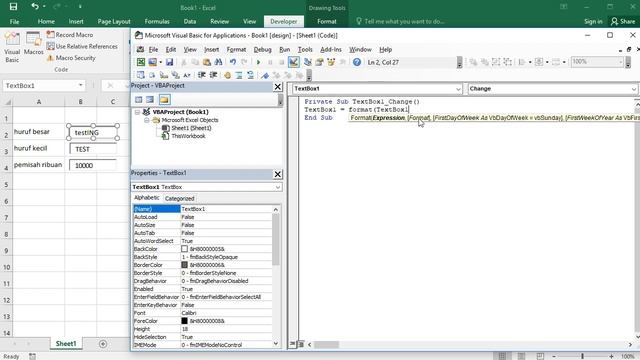Open Excel Name Box dropdown arrow
The image size is (640, 360).
(x=80, y=85)
